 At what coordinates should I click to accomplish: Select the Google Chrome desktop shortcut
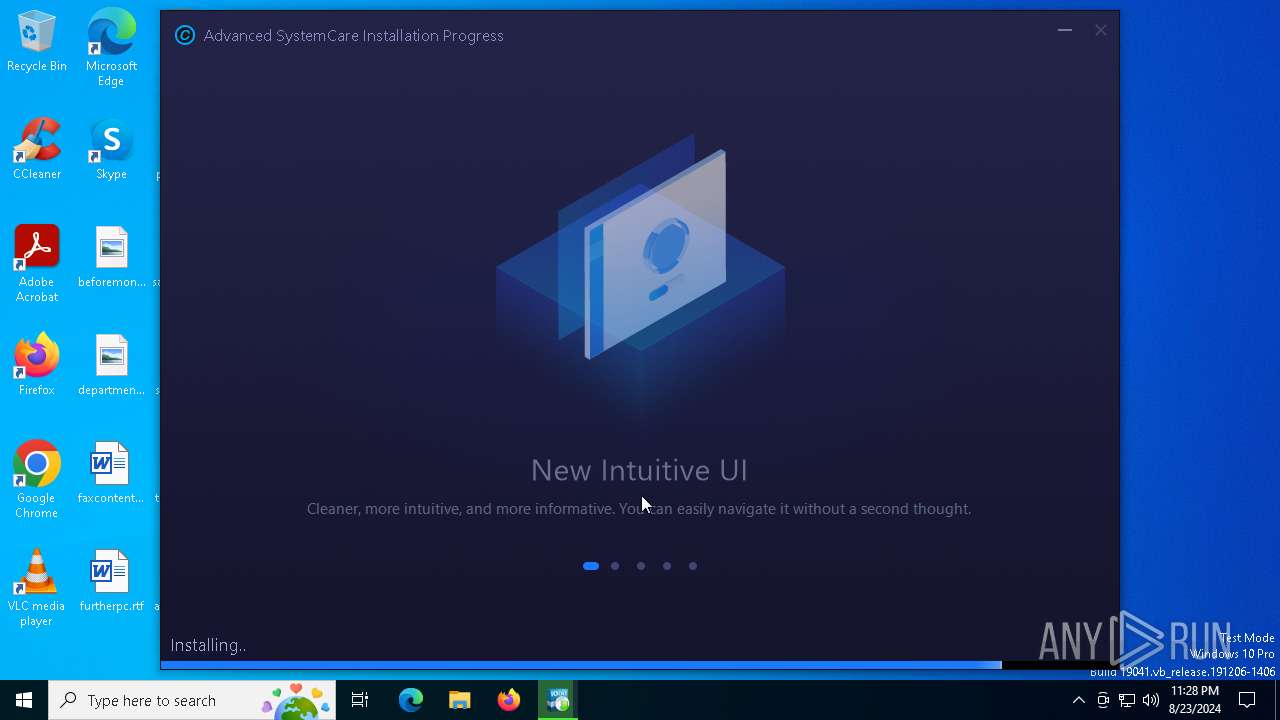click(37, 480)
